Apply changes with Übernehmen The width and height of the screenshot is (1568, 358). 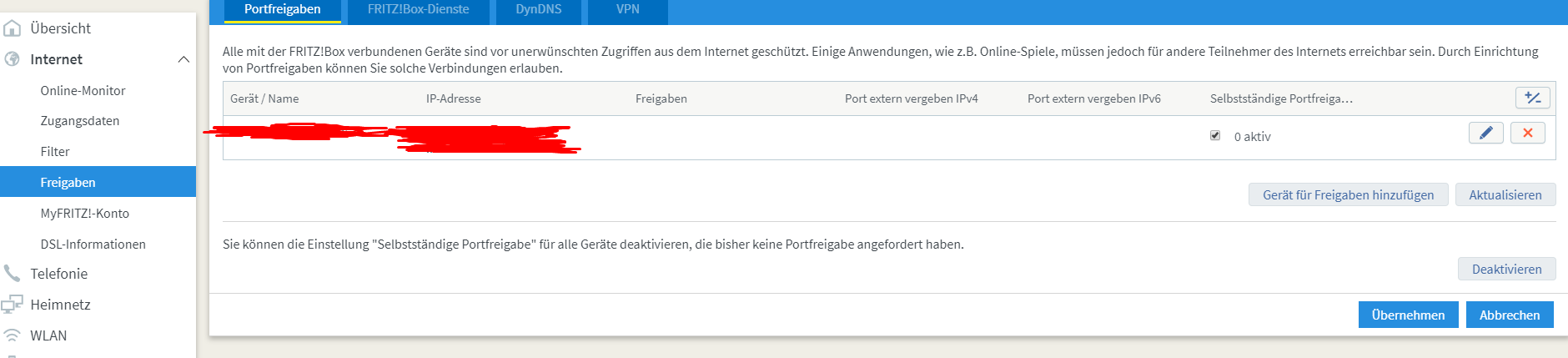coord(1408,315)
